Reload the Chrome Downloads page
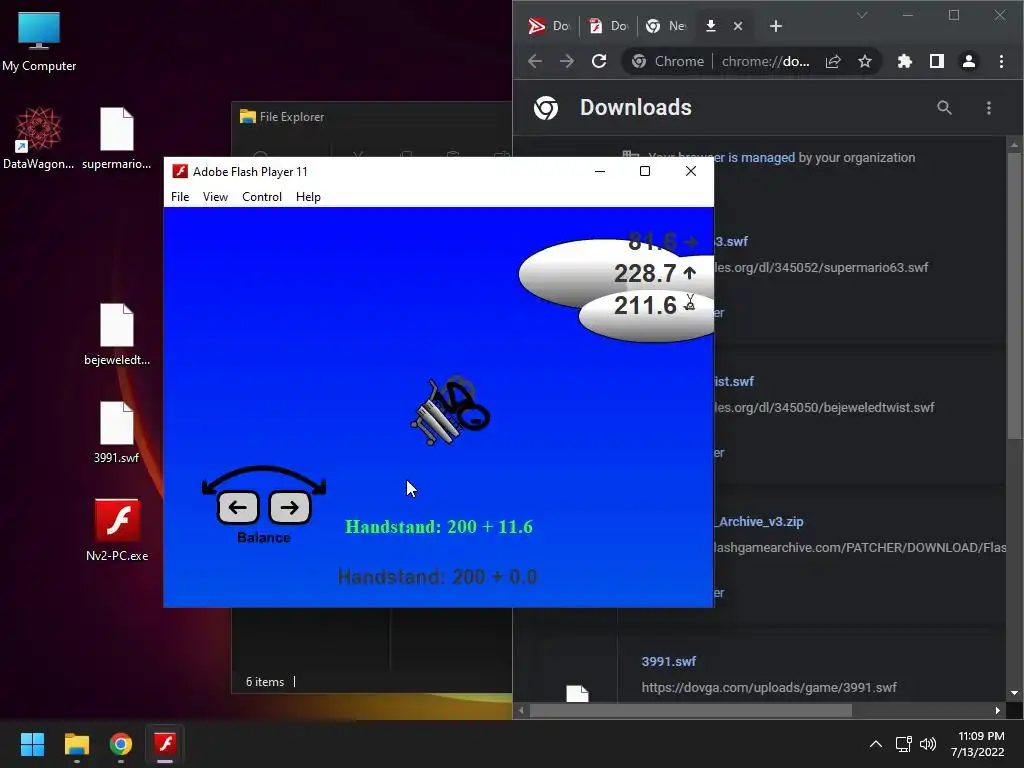Image resolution: width=1024 pixels, height=768 pixels. click(599, 61)
